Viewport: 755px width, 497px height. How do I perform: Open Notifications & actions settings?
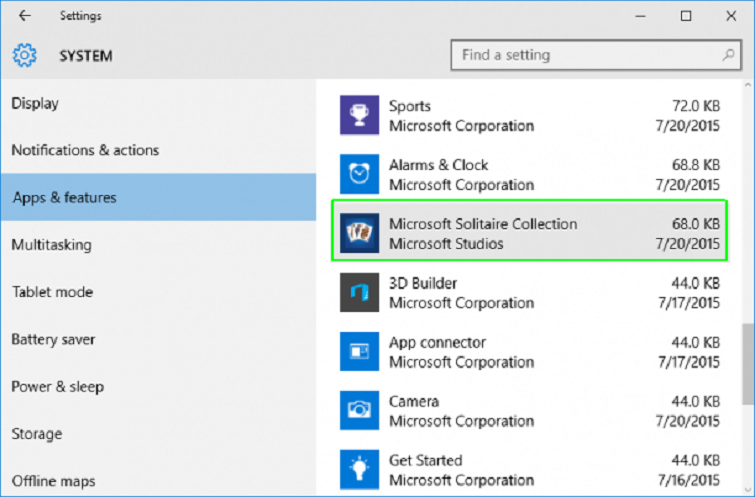[85, 150]
